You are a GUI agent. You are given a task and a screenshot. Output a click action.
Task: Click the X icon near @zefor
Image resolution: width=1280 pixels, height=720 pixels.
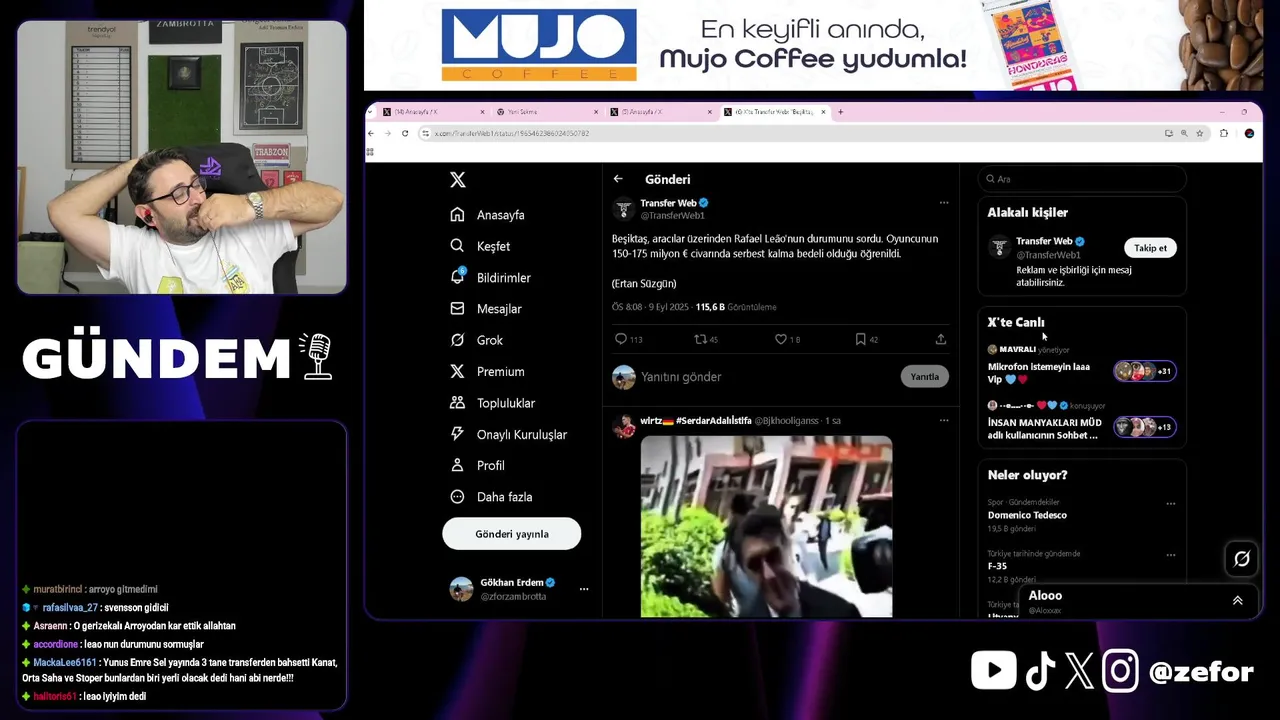tap(1080, 671)
